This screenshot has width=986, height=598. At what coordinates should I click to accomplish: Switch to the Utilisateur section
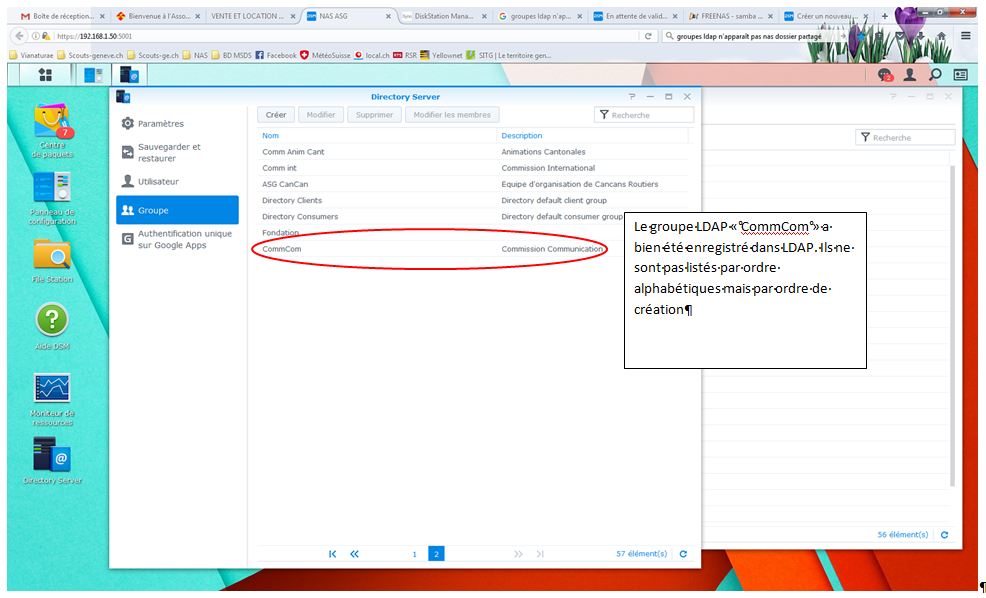coord(158,182)
